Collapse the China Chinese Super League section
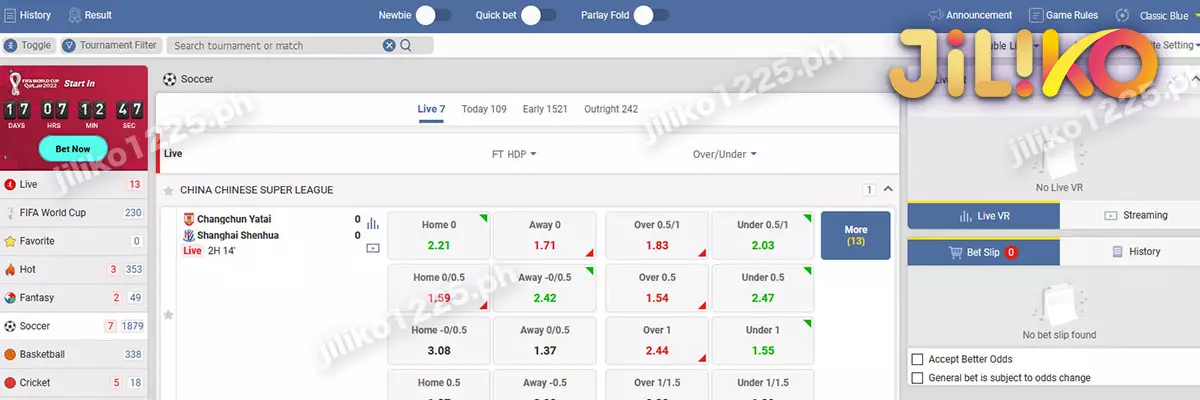 coord(888,189)
